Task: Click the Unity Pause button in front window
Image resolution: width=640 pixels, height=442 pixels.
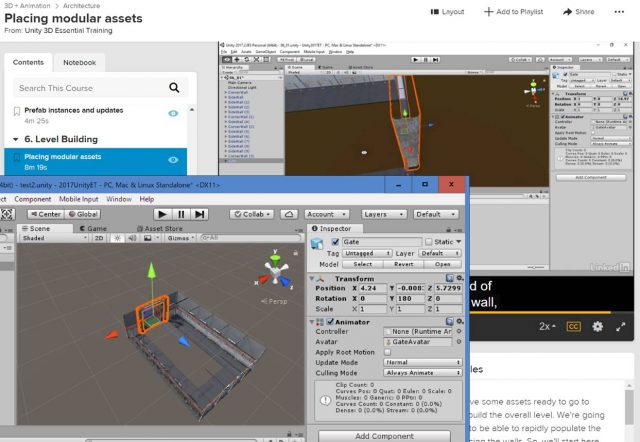Action: point(181,214)
